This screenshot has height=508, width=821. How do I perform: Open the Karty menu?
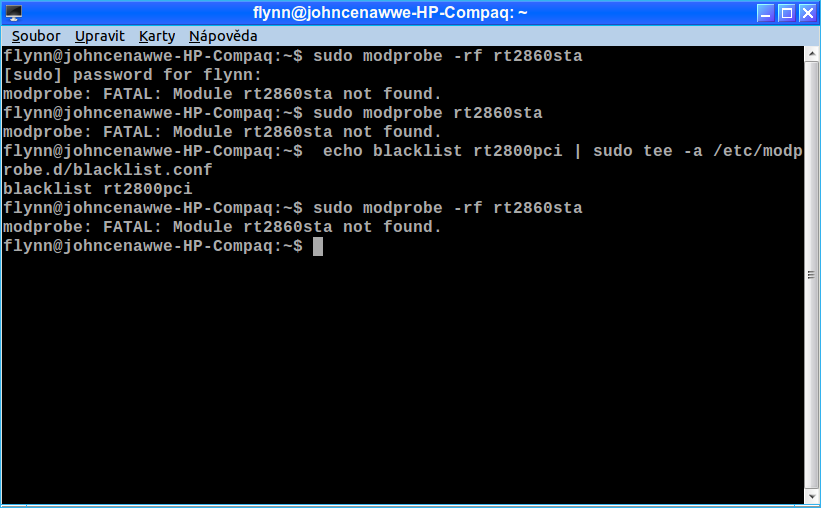157,36
